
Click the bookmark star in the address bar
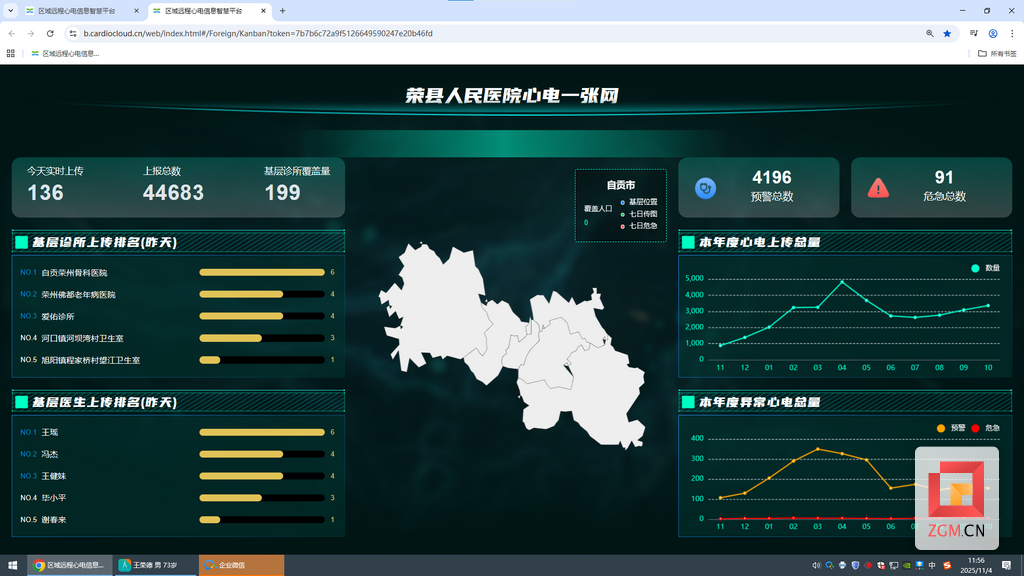pyautogui.click(x=947, y=33)
